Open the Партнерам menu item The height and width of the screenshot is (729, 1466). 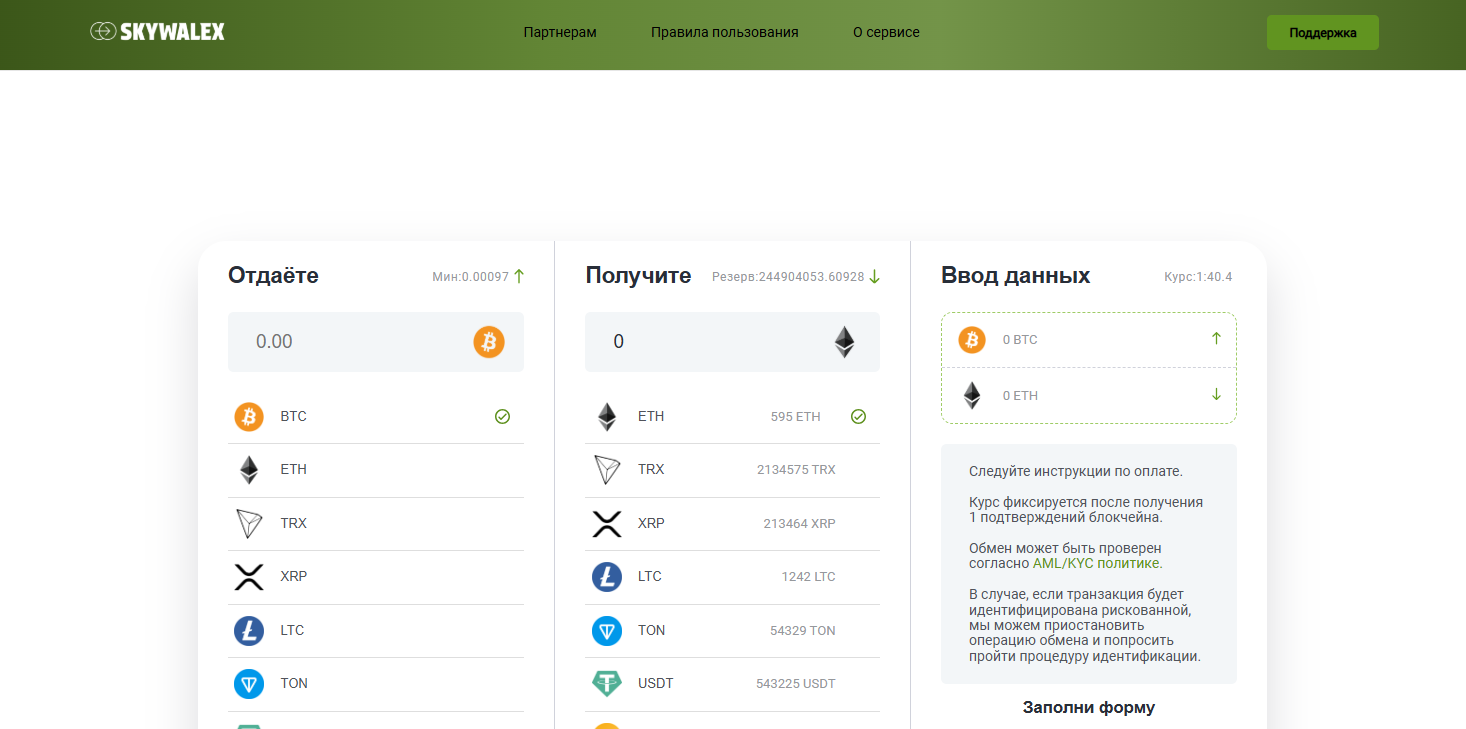click(560, 32)
